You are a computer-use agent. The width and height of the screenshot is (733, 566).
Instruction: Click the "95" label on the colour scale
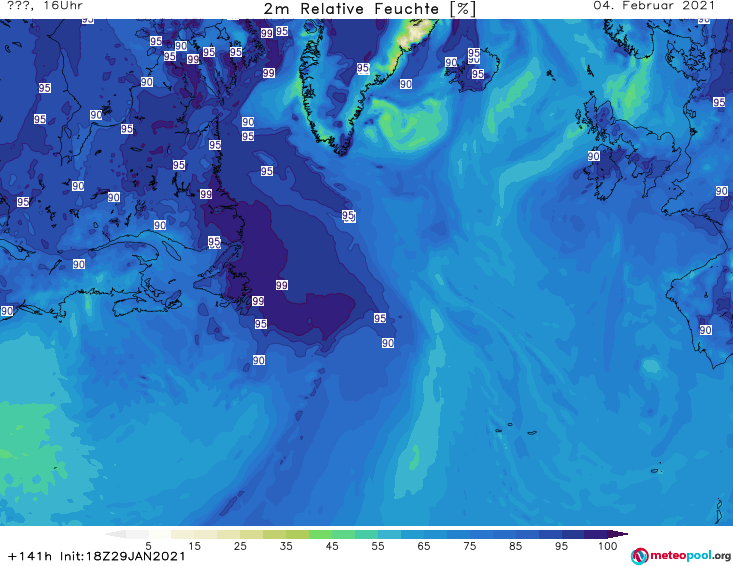(561, 546)
